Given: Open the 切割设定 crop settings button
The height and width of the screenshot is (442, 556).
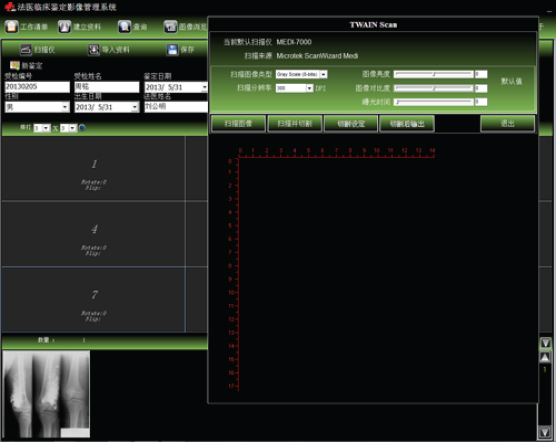Looking at the screenshot, I should point(351,124).
